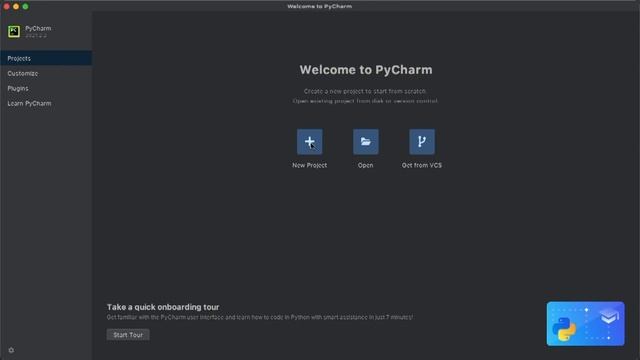Select the Projects tab in sidebar
Image resolution: width=640 pixels, height=360 pixels.
(x=46, y=58)
